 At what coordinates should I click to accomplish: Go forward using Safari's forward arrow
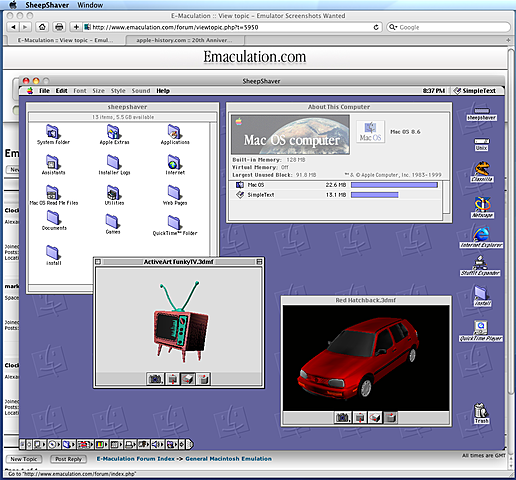24,27
